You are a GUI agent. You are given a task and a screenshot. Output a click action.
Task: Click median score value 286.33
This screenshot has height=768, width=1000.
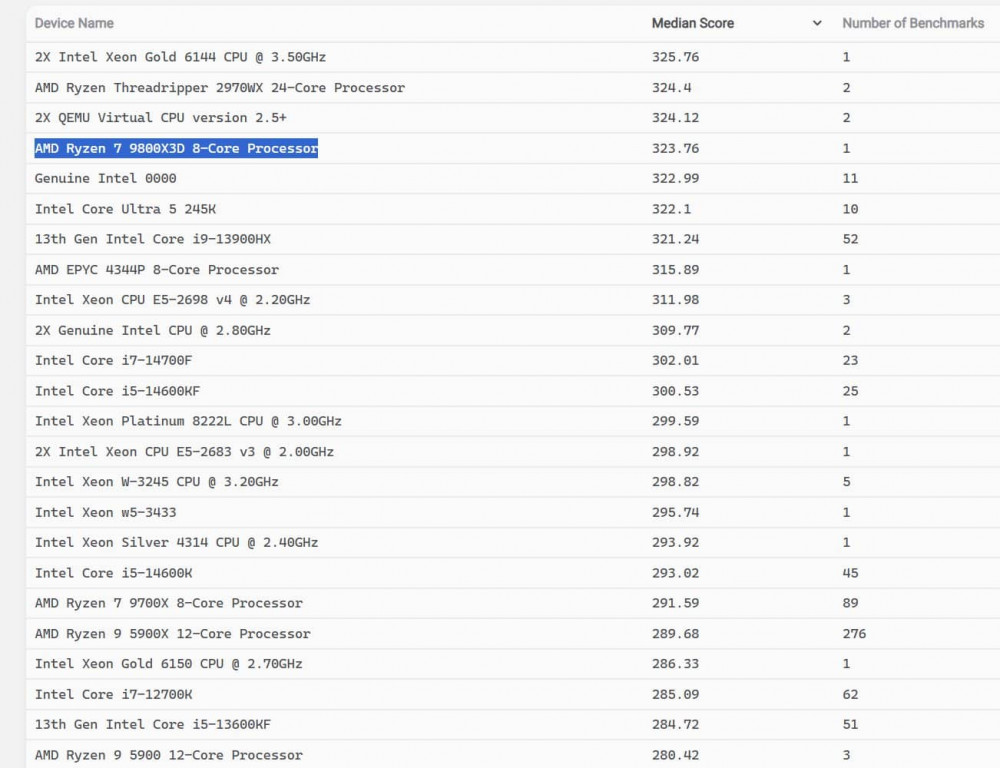675,663
